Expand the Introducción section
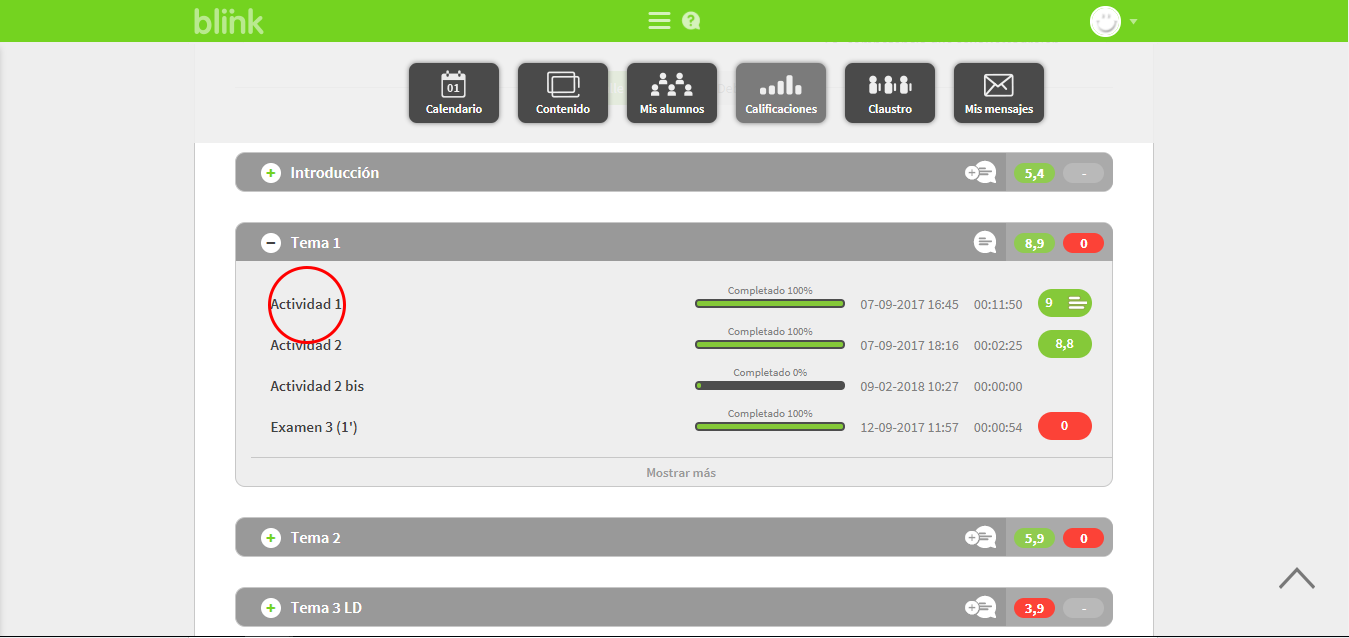The image size is (1349, 638). pos(271,173)
